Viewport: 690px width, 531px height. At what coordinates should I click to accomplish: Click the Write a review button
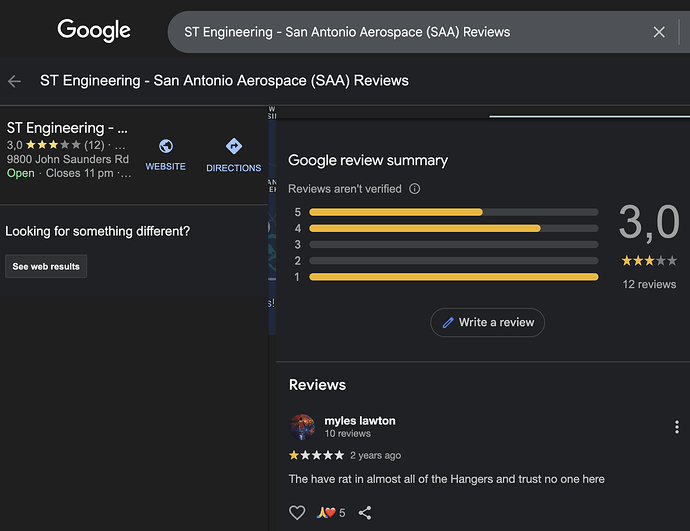[488, 322]
